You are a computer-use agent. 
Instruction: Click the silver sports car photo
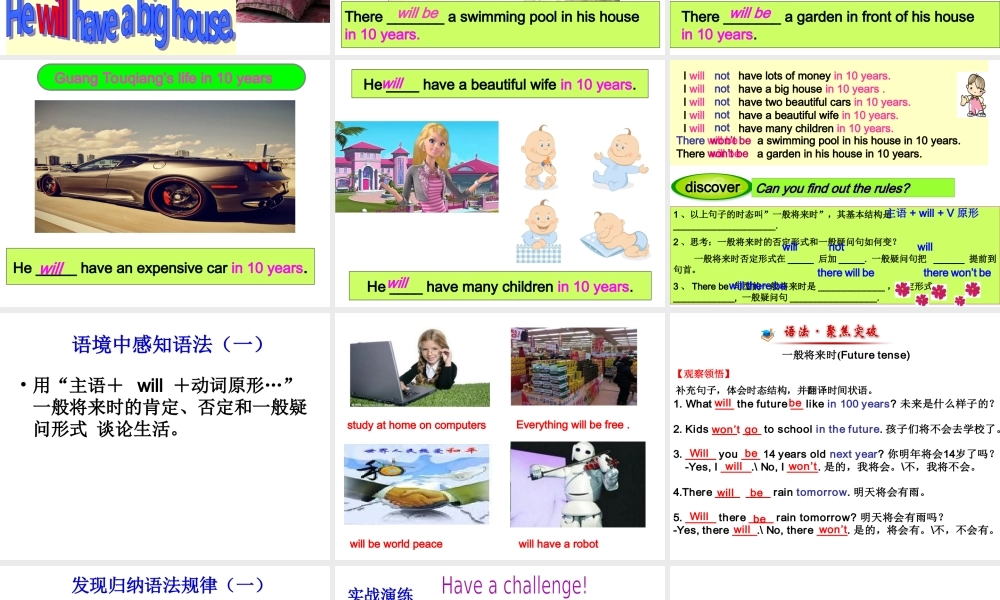coord(165,166)
